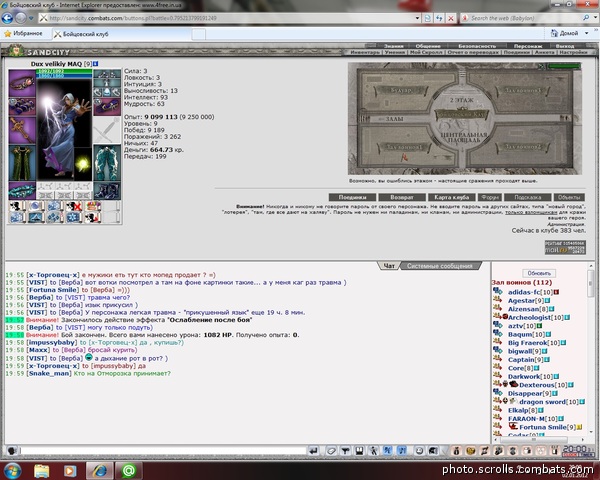Click the Зал воинов 2 room on map
This screenshot has width=600, height=480.
tap(522, 147)
